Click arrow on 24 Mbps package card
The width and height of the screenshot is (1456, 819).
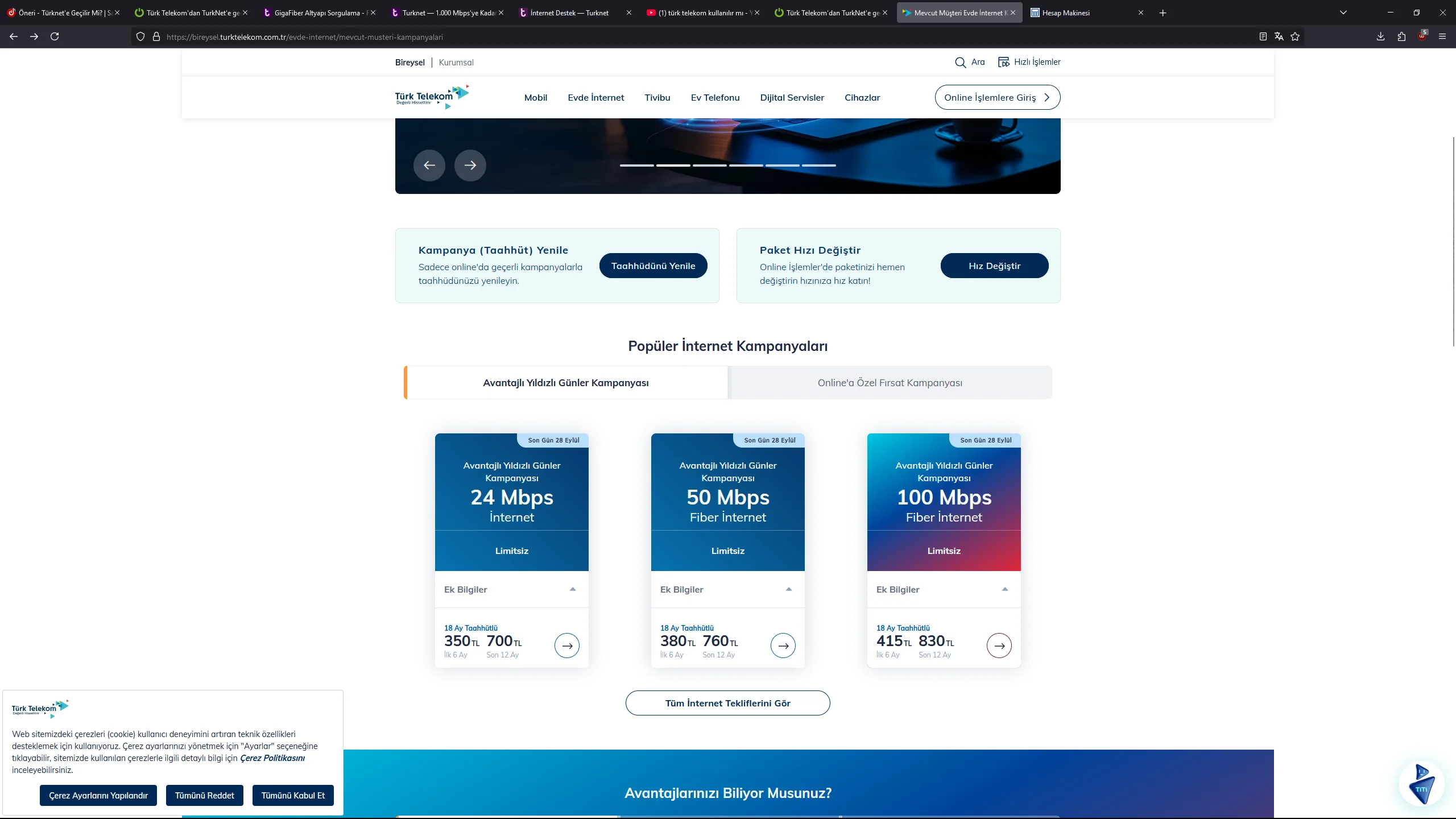(x=566, y=646)
